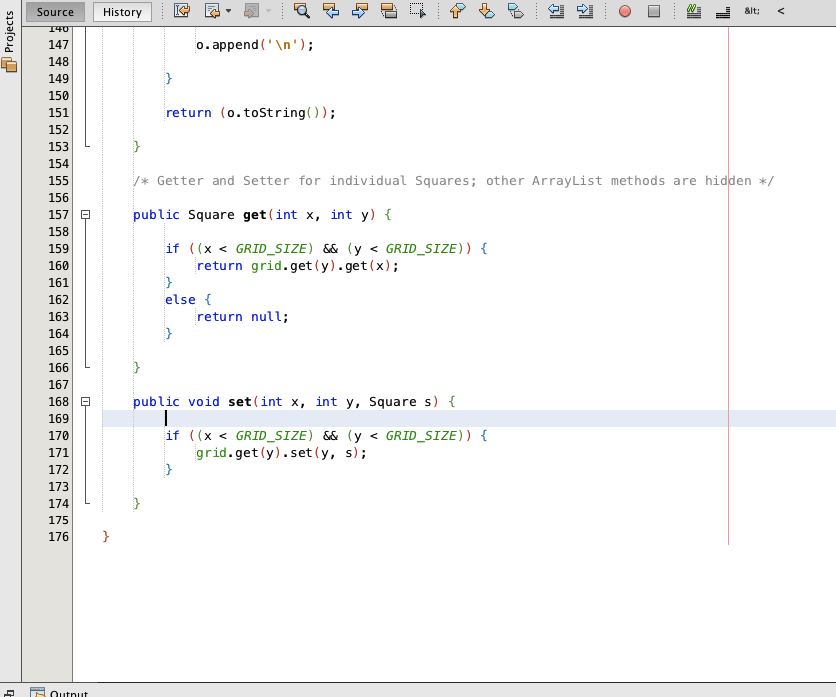The height and width of the screenshot is (697, 836).
Task: Open the dropdown next to the navigation icon
Action: 225,11
